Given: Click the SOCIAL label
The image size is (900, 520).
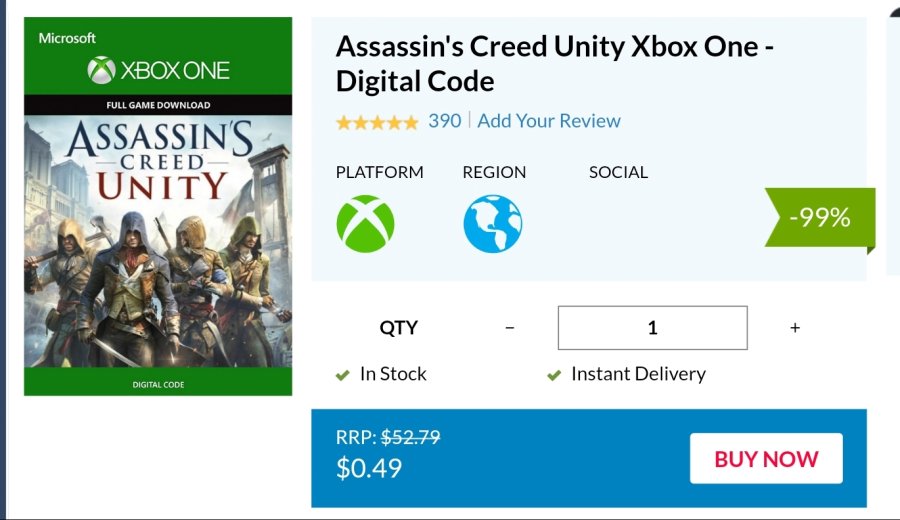Looking at the screenshot, I should point(618,172).
